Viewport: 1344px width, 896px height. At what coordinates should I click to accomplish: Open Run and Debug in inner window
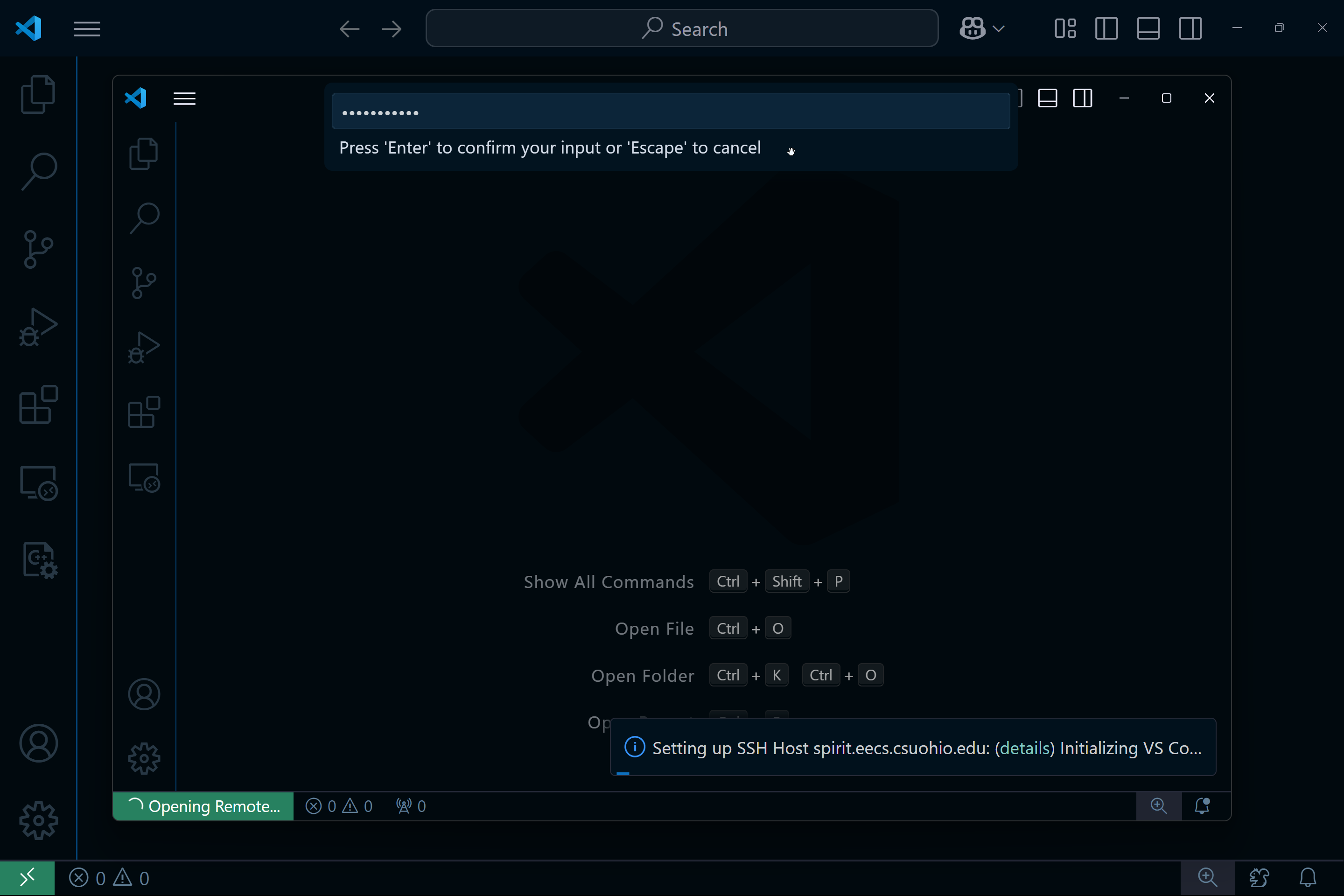[143, 347]
